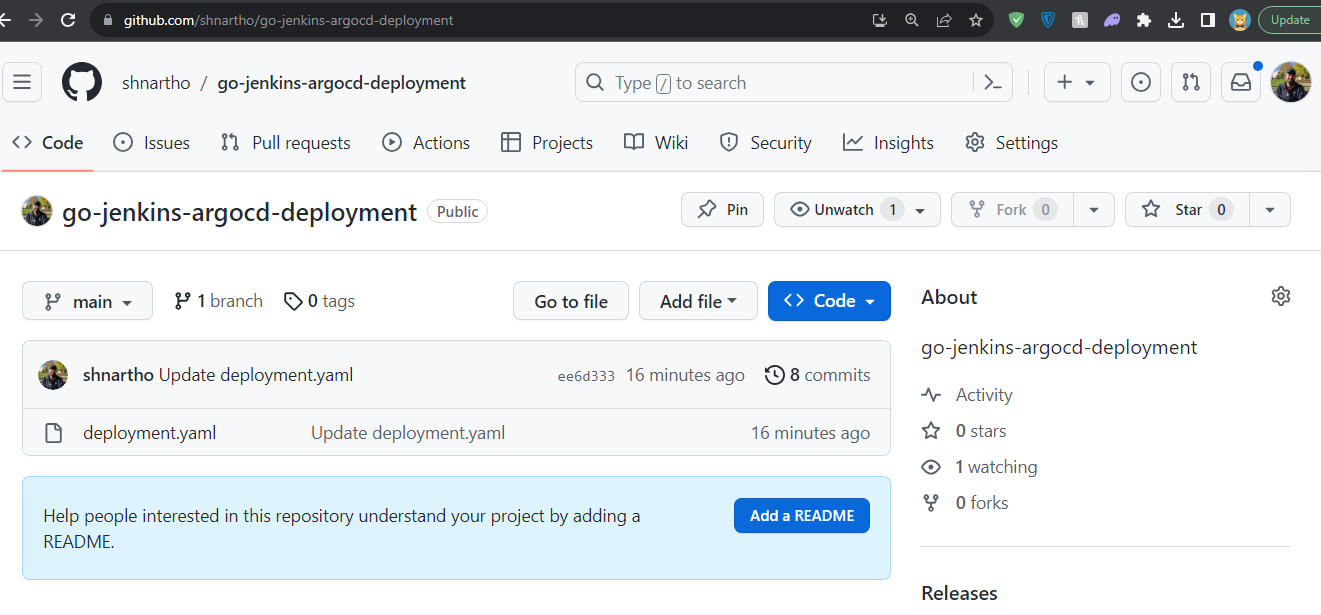Screen dimensions: 1321x615
Task: Switch to the Pull requests tab
Action: (286, 143)
